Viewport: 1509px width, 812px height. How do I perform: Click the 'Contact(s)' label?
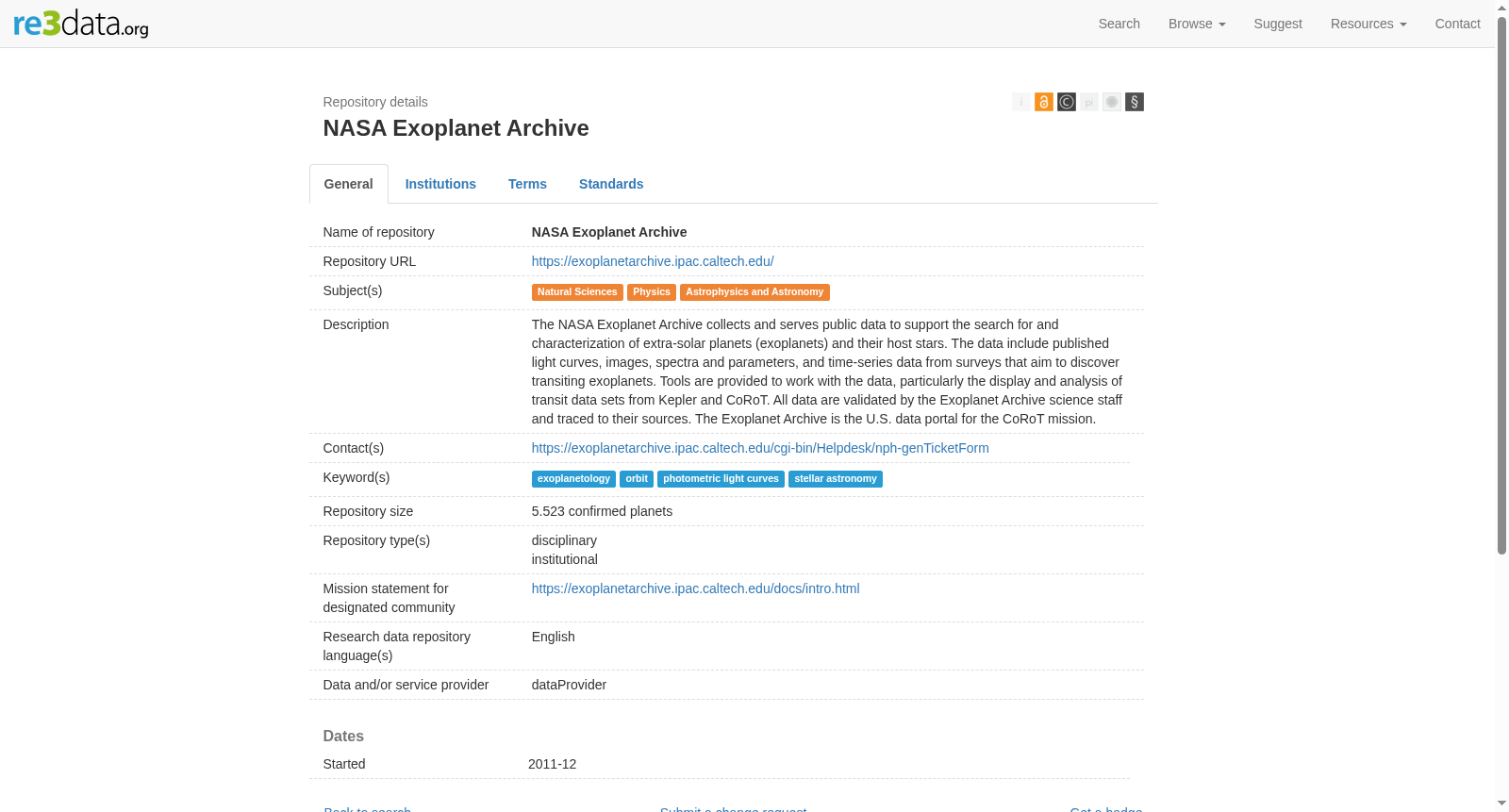click(x=354, y=448)
